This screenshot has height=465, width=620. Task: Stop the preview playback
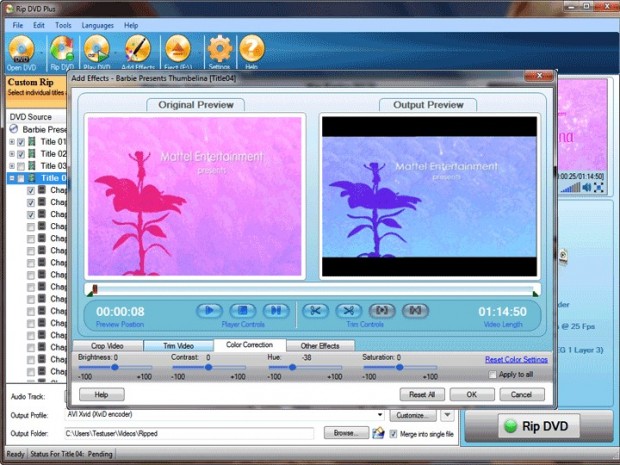[x=242, y=311]
